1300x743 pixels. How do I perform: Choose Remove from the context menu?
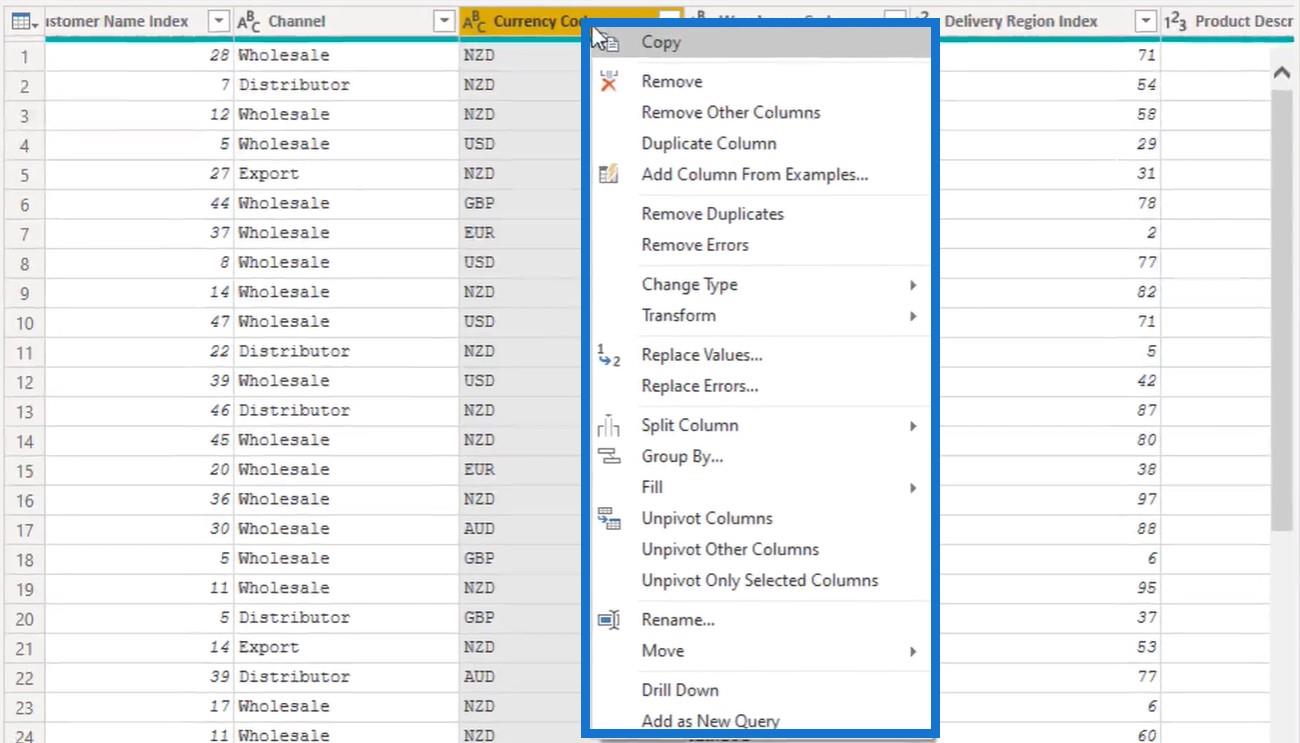click(x=760, y=82)
